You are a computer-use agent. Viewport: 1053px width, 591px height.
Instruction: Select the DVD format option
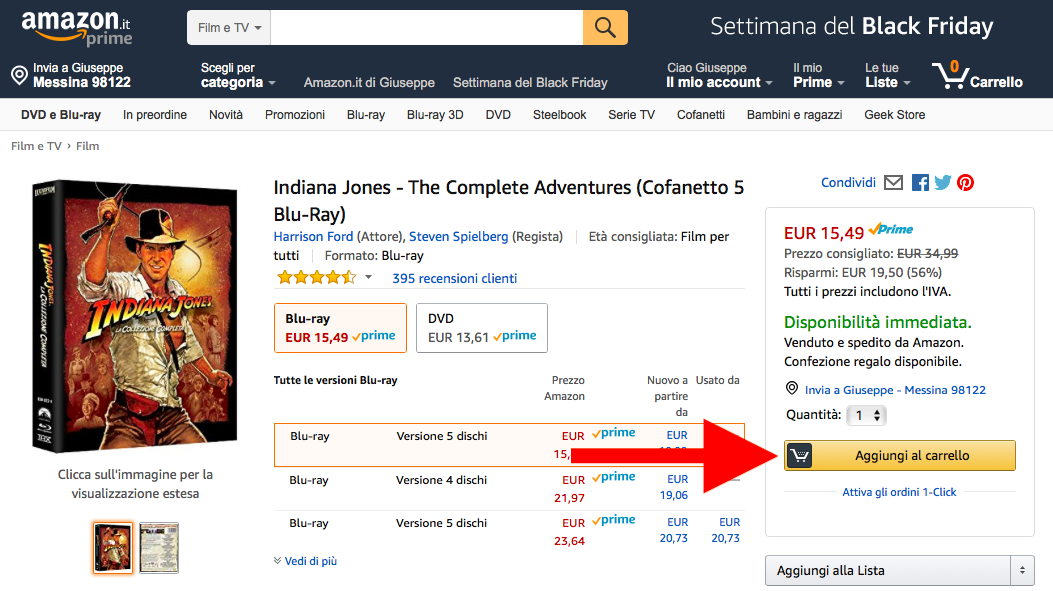482,328
